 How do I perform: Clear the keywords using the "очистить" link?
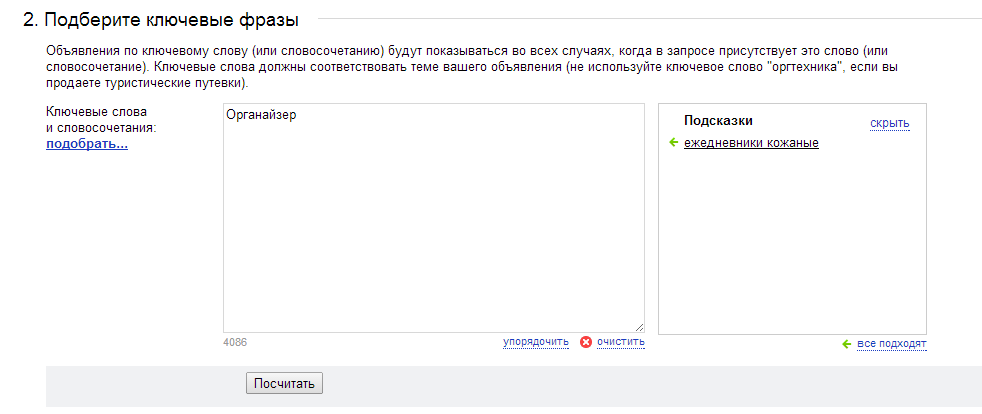(x=621, y=341)
